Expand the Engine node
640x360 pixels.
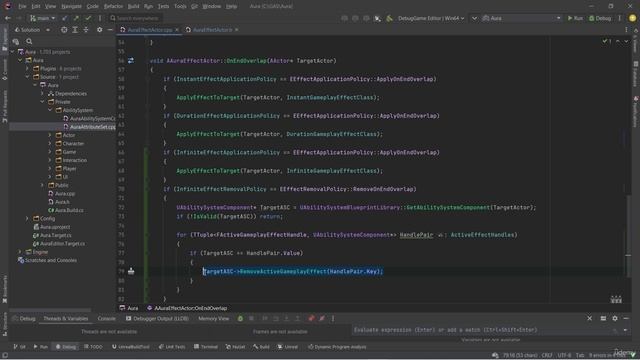(20, 252)
